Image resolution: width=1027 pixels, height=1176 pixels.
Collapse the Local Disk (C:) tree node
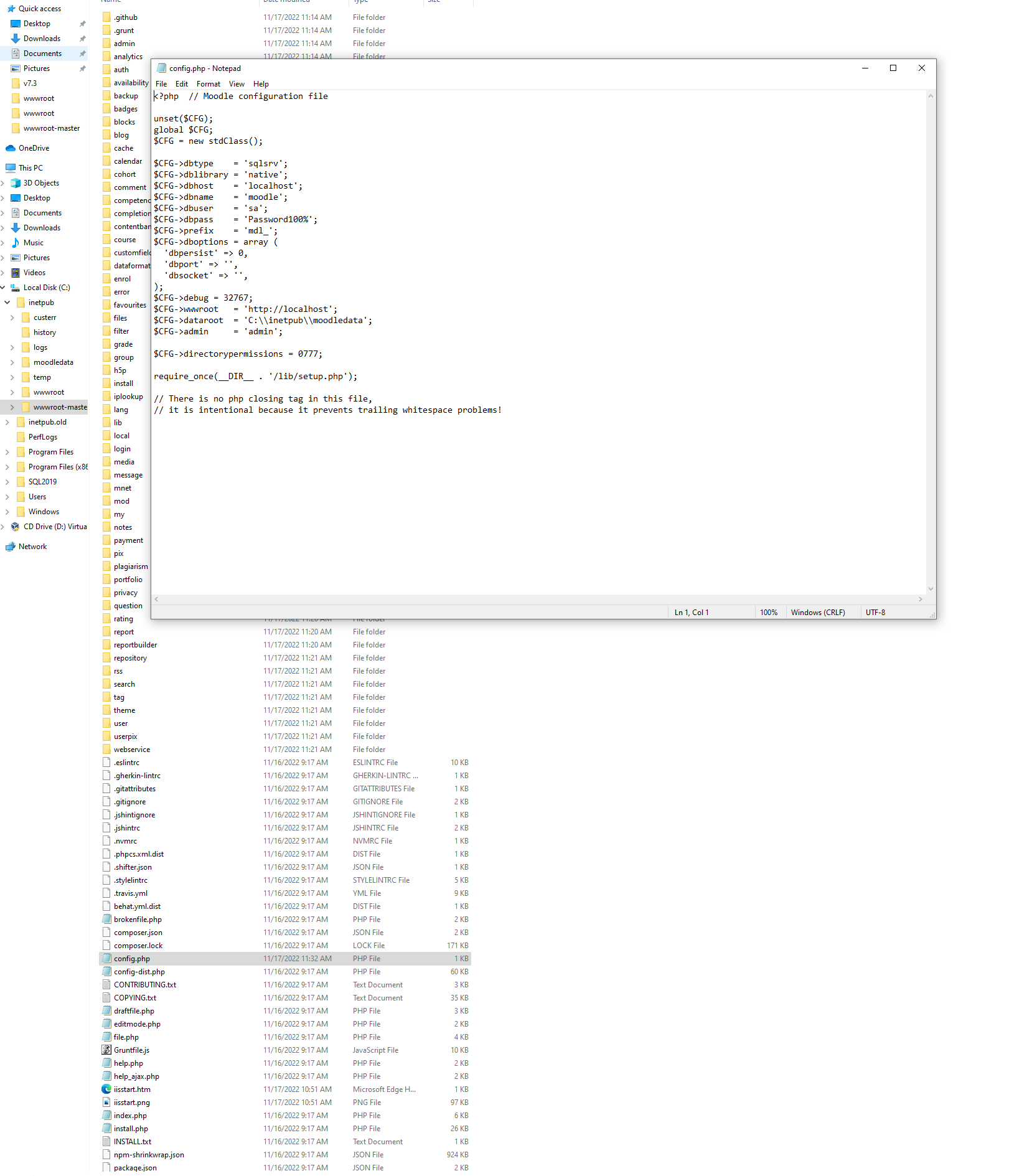(3, 288)
